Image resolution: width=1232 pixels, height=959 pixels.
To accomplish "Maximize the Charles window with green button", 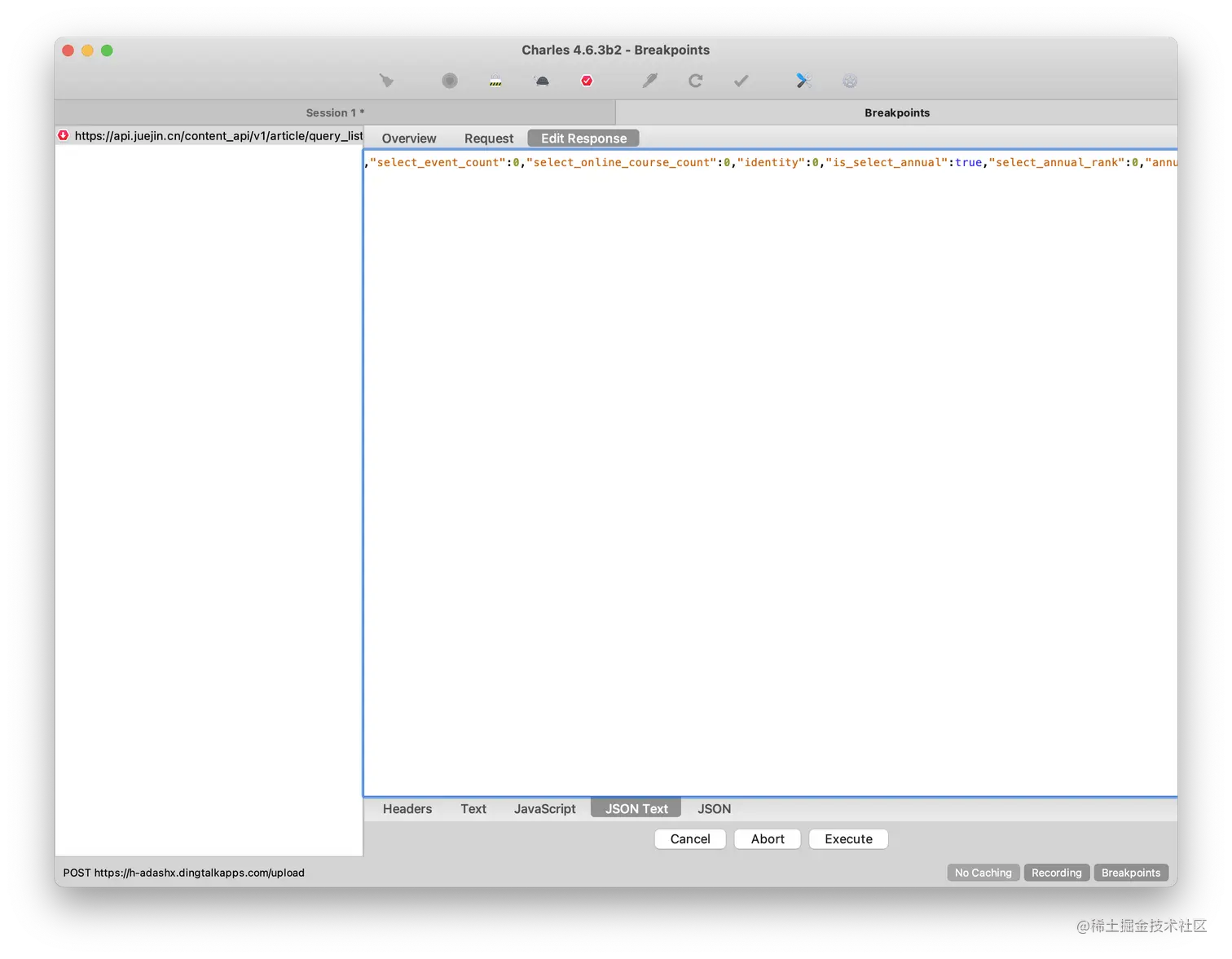I will click(107, 51).
